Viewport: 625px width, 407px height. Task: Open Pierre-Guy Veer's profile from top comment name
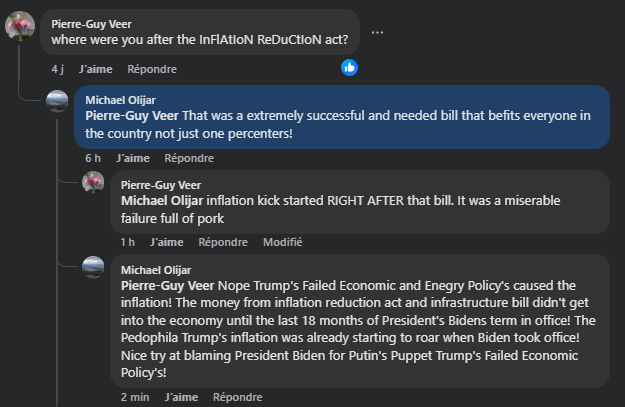(x=91, y=23)
